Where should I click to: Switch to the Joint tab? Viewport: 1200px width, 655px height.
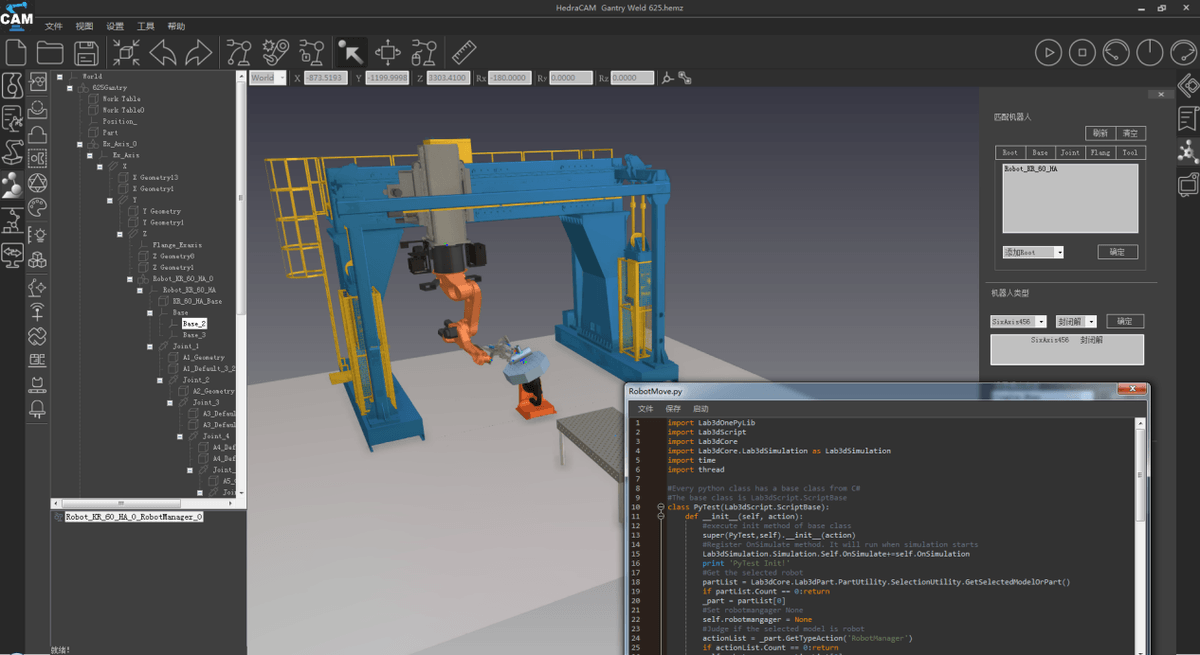1070,153
